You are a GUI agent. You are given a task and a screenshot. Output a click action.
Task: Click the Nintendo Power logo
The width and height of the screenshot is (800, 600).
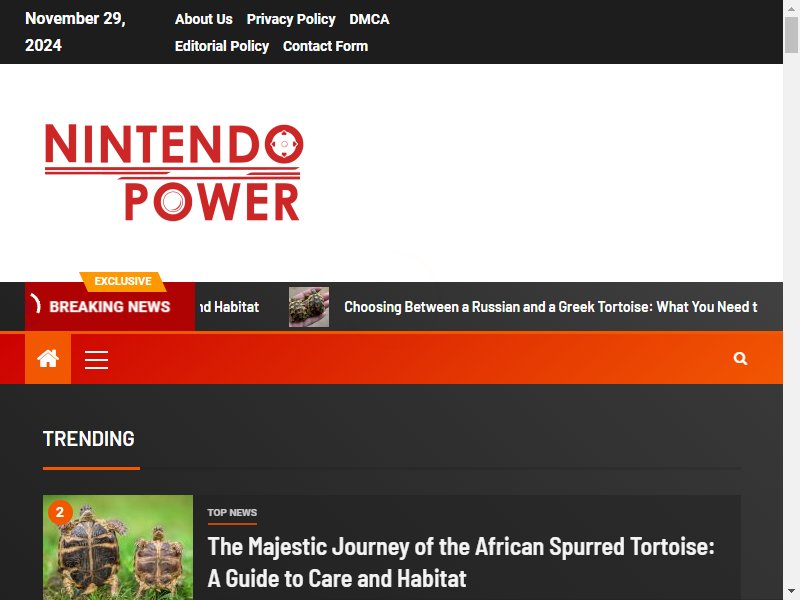pos(174,172)
